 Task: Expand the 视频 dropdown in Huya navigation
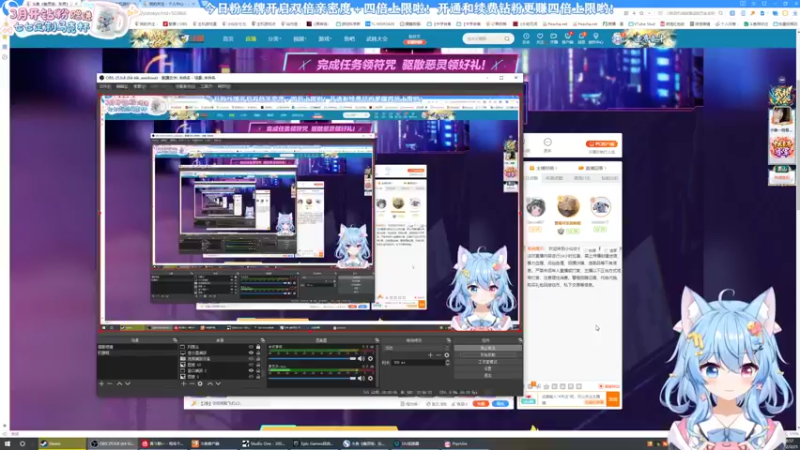coord(299,39)
